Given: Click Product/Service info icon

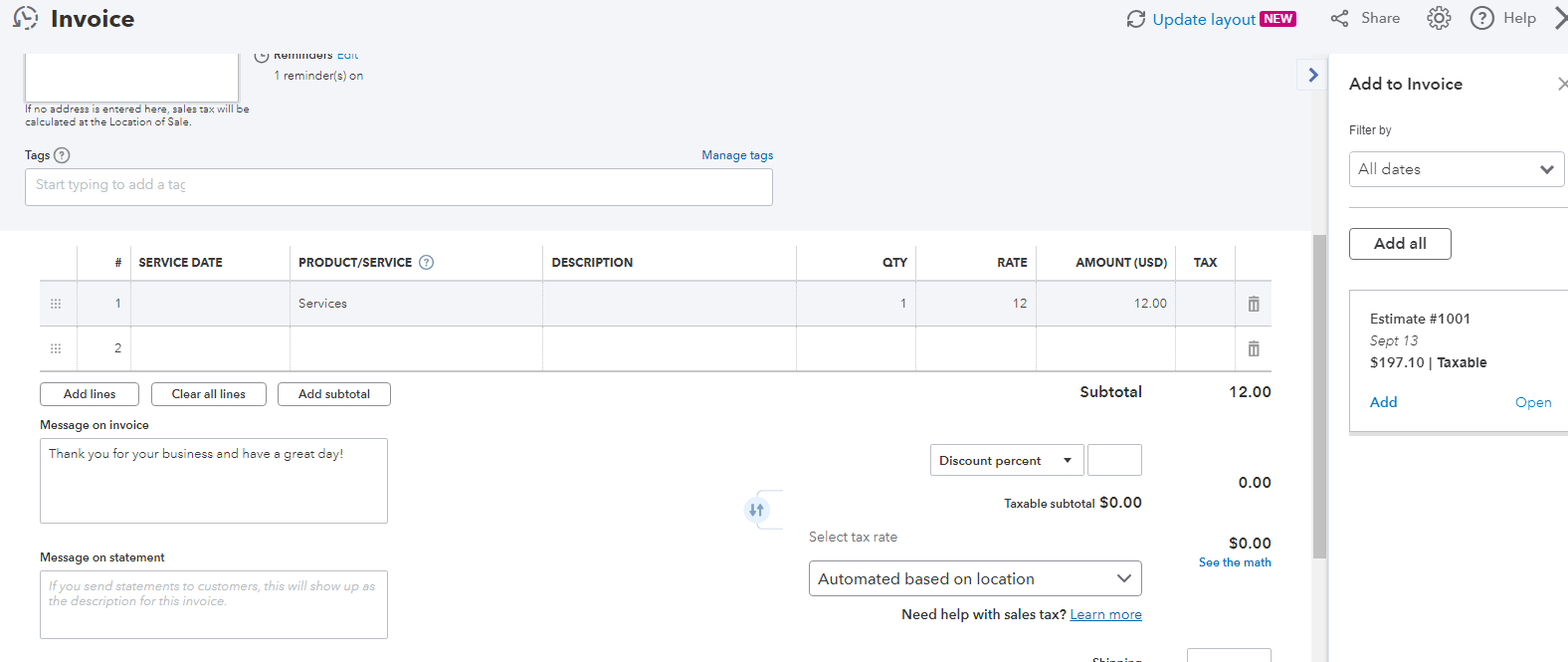Looking at the screenshot, I should 426,263.
